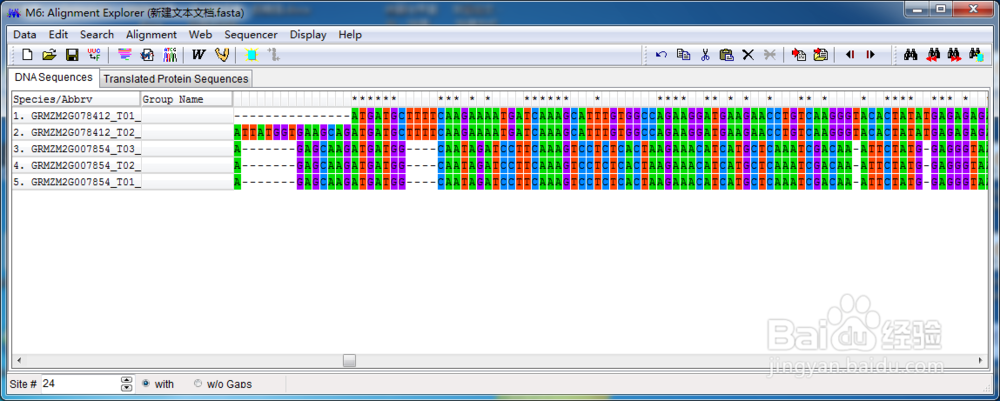The image size is (1000, 401).
Task: Select the 'with' gaps radio button
Action: point(146,384)
